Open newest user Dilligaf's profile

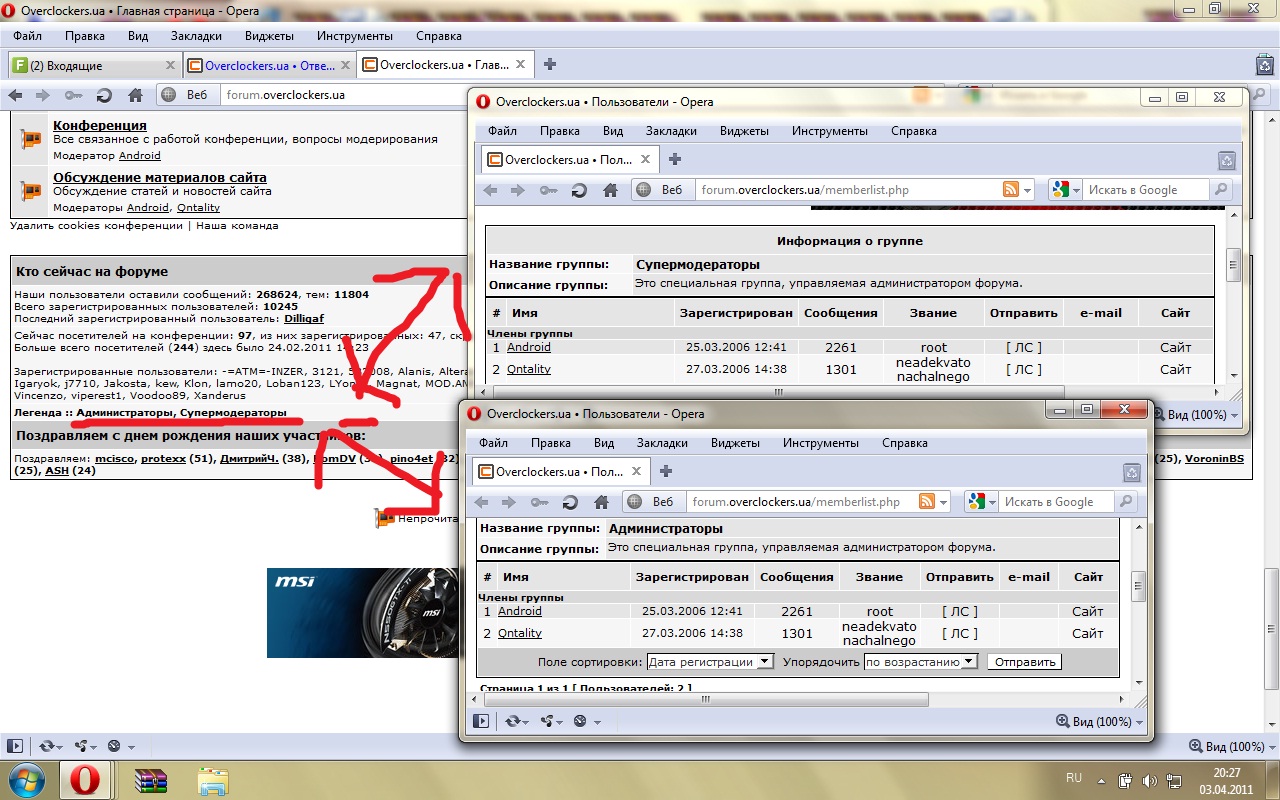coord(304,318)
